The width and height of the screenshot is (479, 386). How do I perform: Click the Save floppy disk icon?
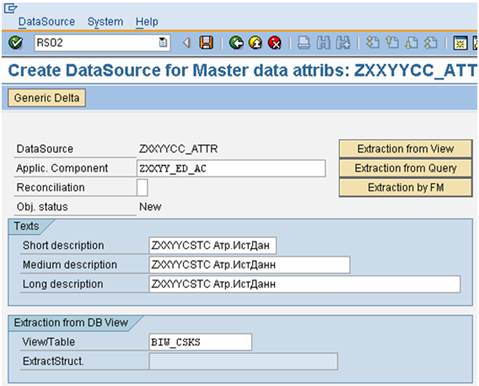click(x=206, y=43)
